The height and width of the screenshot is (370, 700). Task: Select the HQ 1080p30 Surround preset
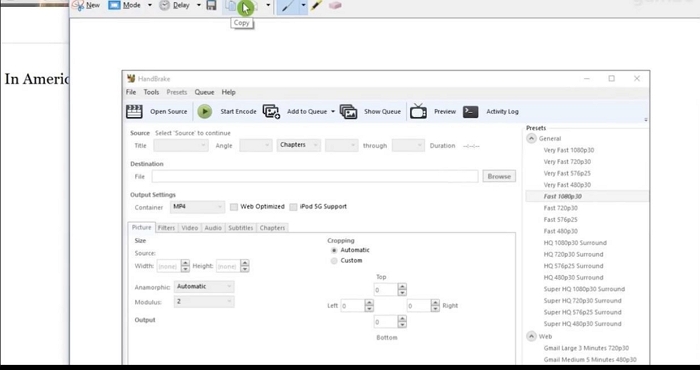pos(575,243)
